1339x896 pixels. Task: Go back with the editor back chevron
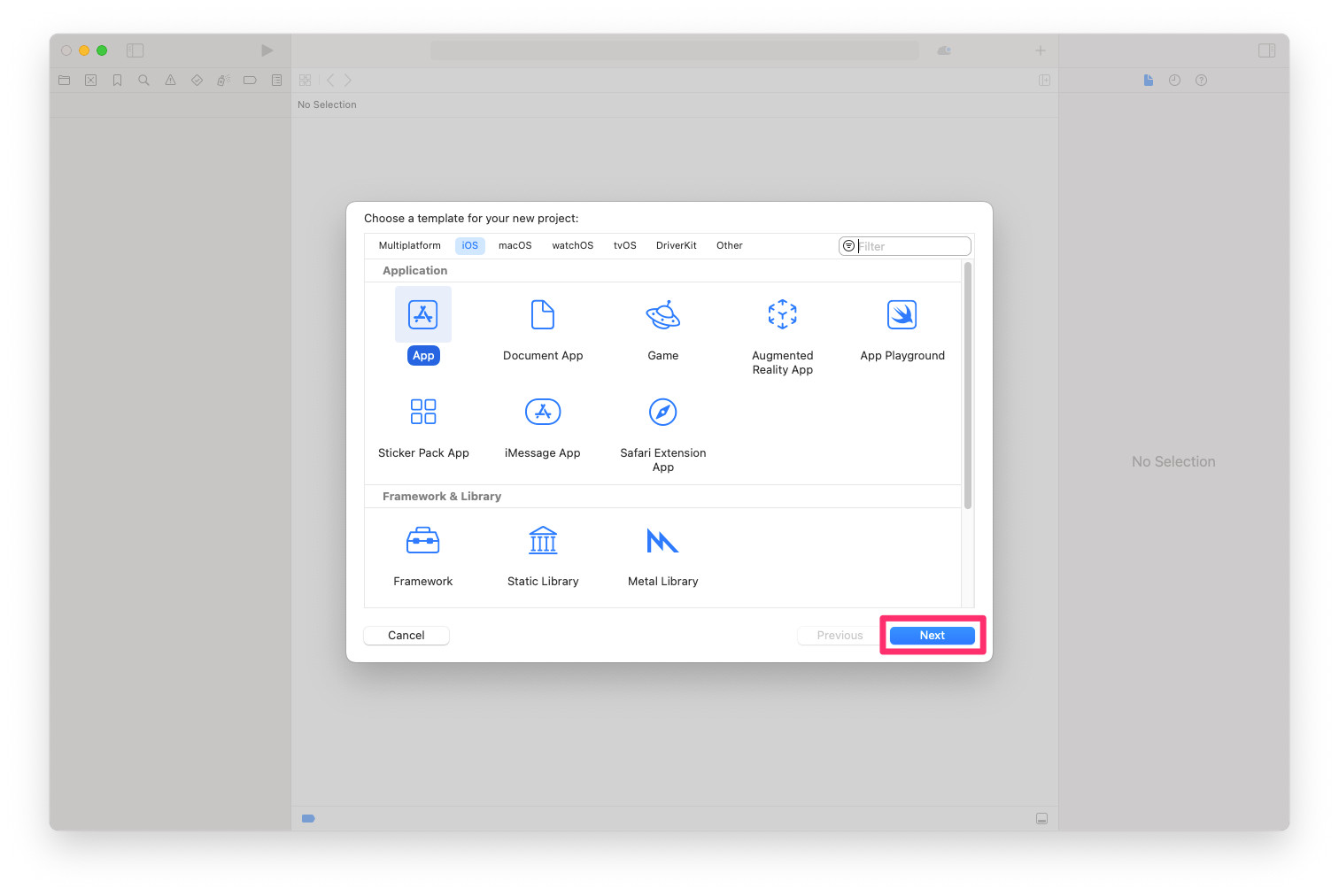(330, 80)
